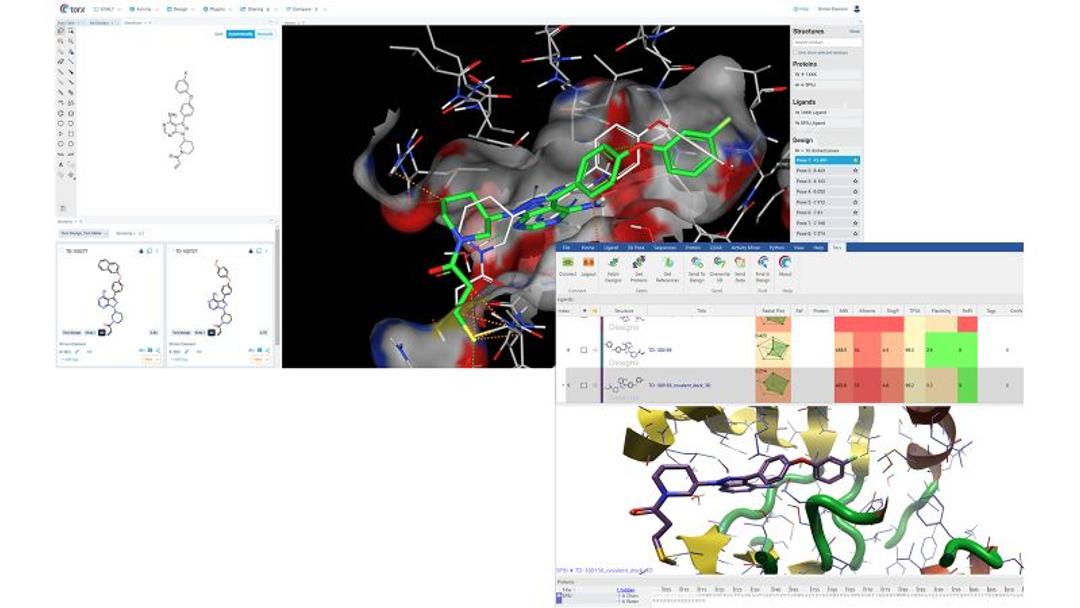Click the Flexibility column header
The width and height of the screenshot is (1080, 608).
(941, 311)
